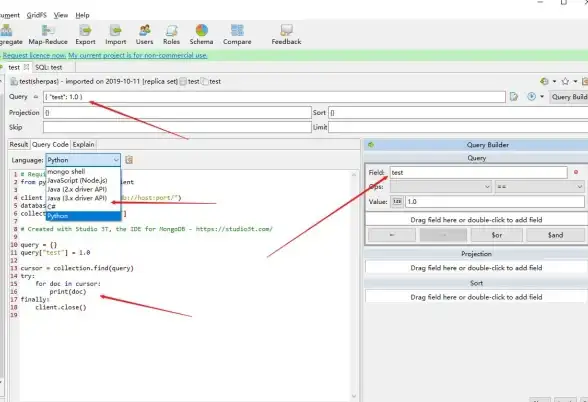
Task: Click the Request licence now link
Action: pyautogui.click(x=34, y=56)
